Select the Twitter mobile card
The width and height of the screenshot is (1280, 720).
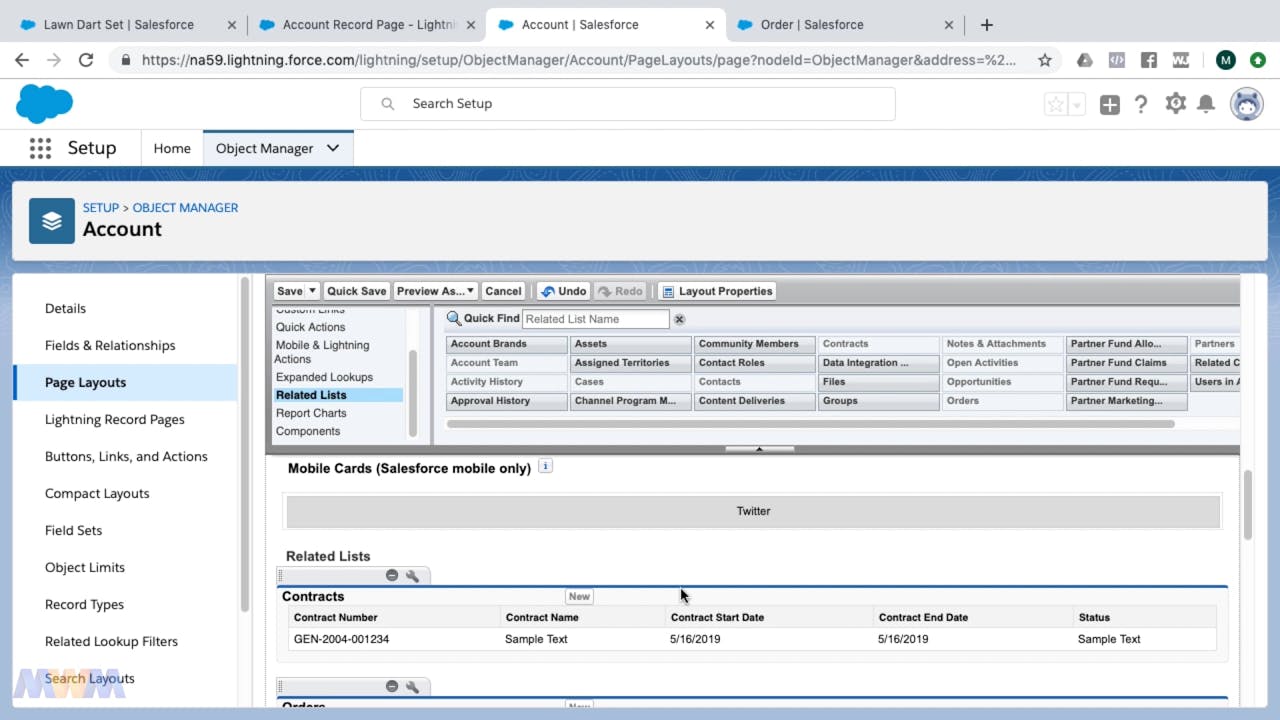point(753,511)
